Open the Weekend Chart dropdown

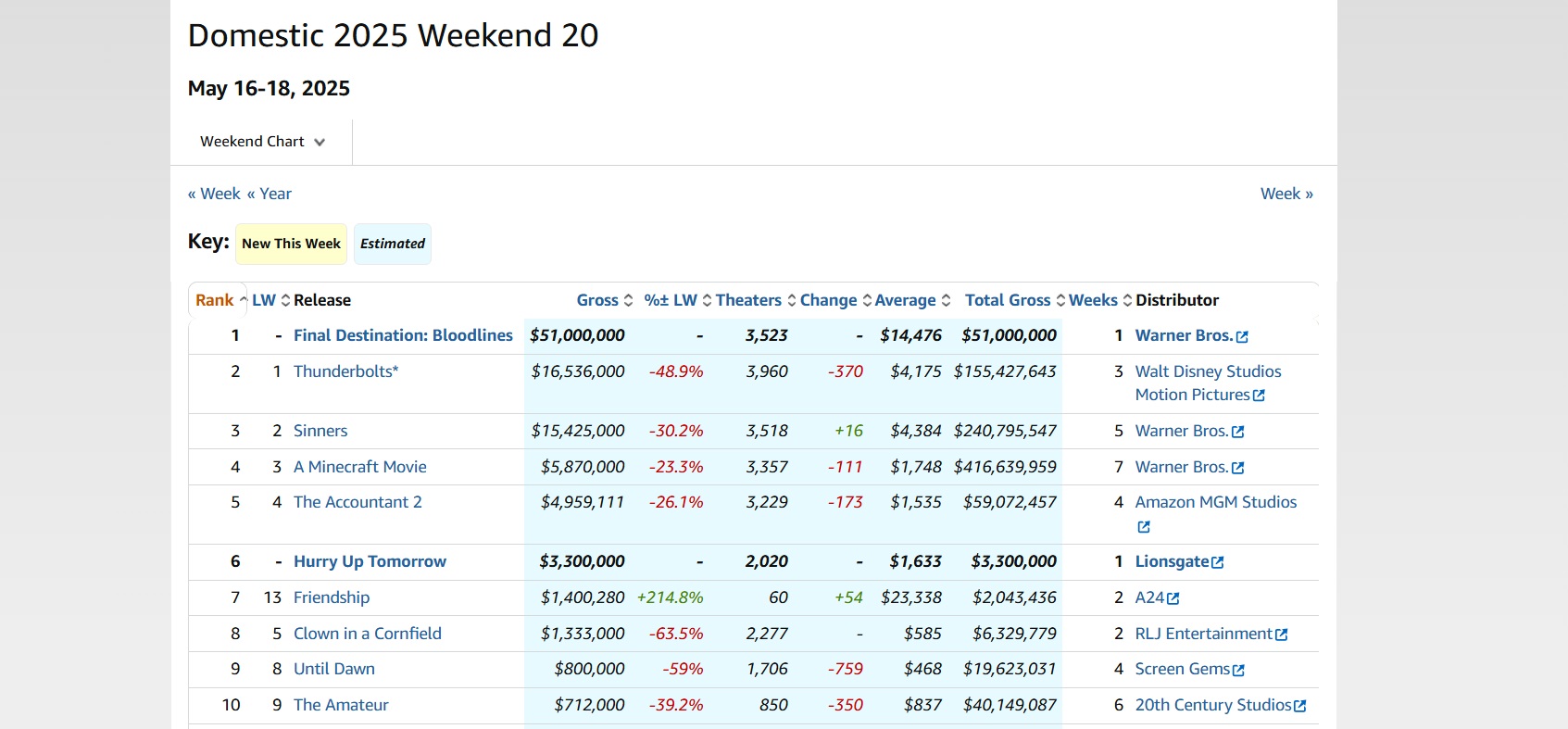pyautogui.click(x=262, y=142)
